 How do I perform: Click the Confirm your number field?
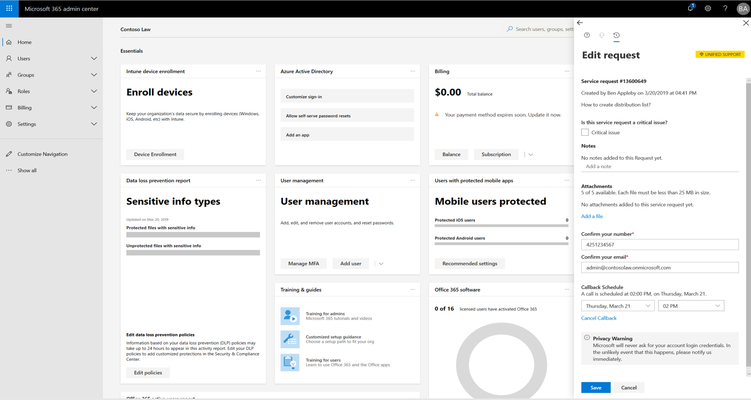660,244
